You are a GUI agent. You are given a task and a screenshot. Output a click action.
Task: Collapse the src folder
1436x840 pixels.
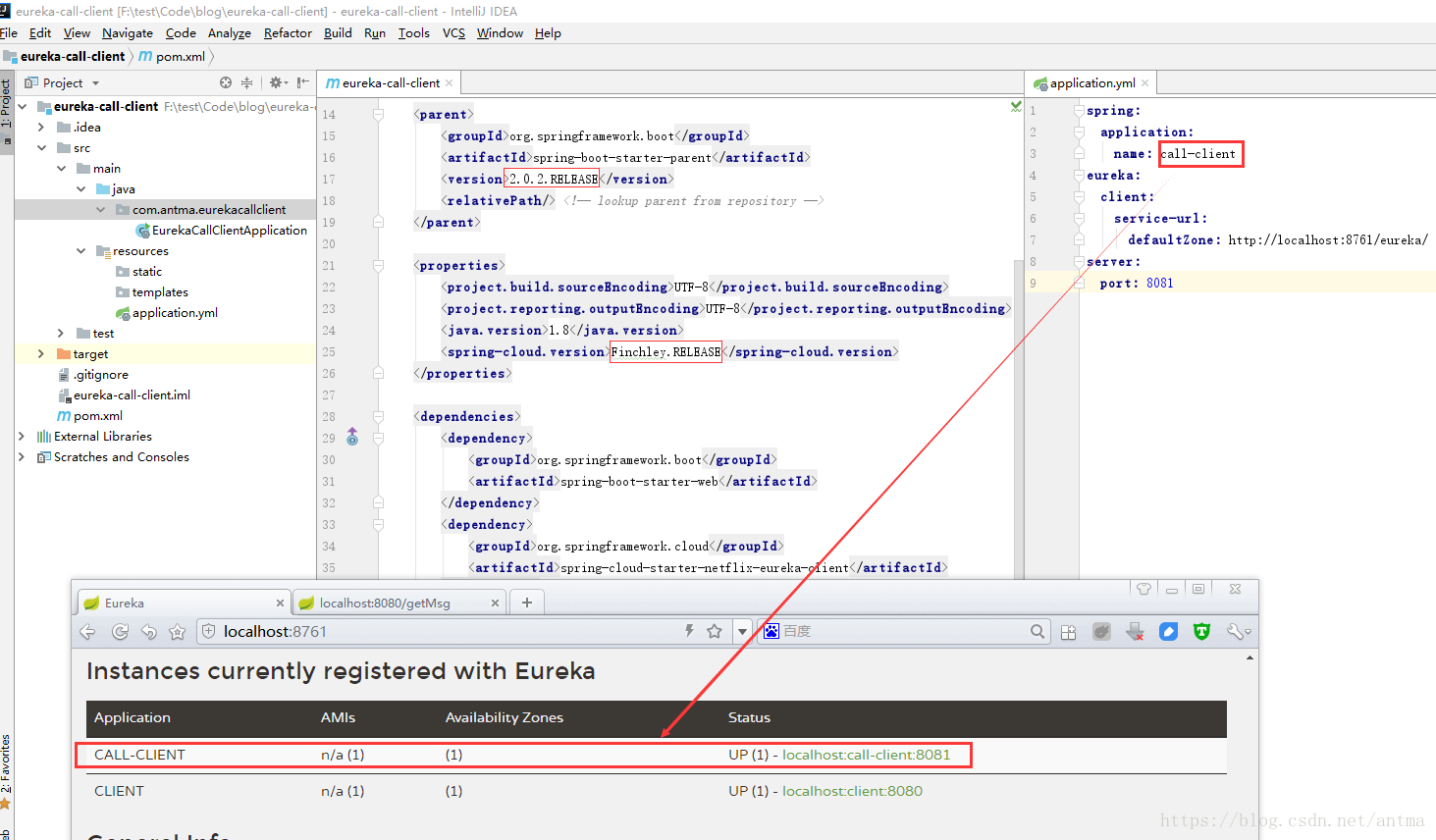(x=41, y=147)
